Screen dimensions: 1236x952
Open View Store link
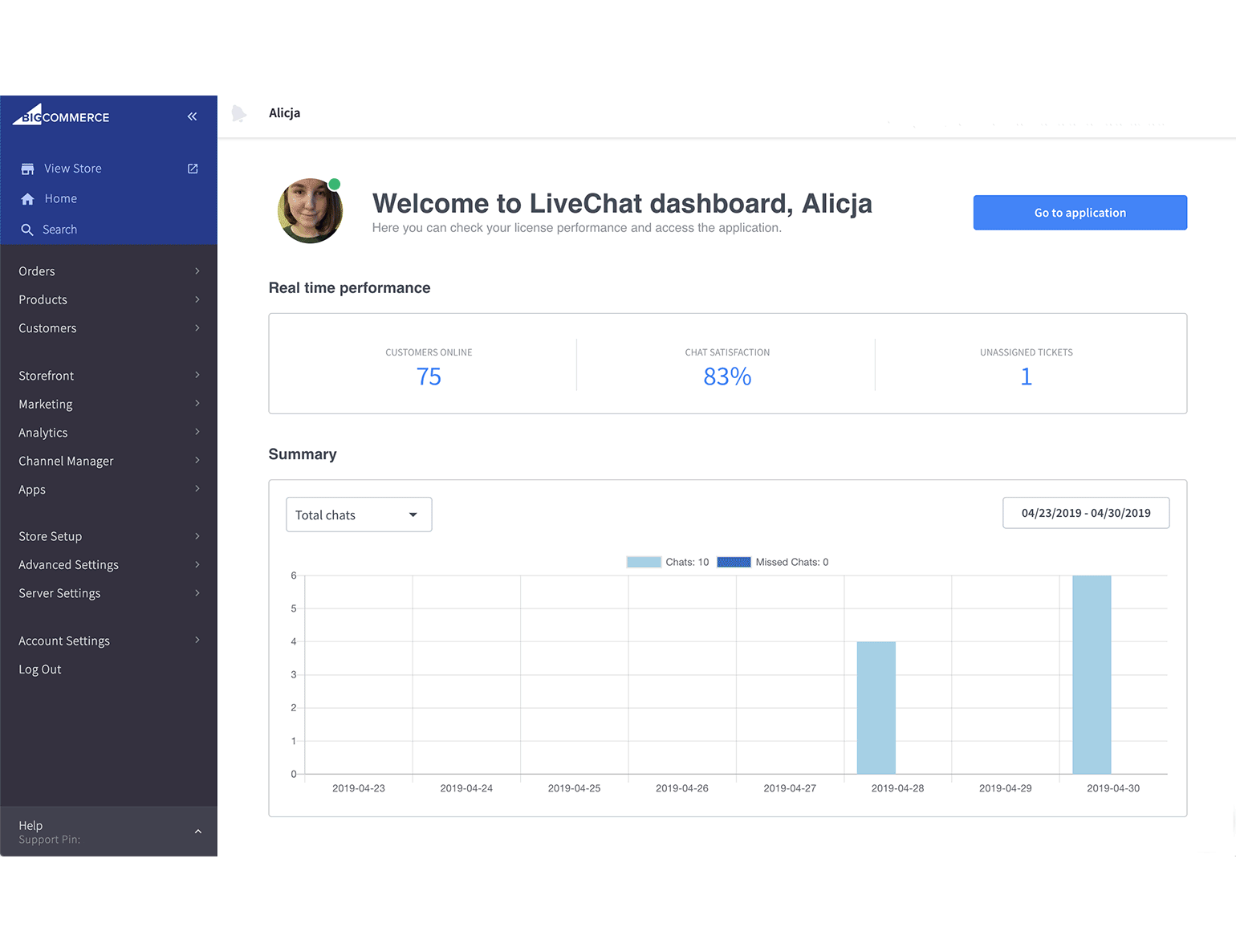click(x=73, y=169)
